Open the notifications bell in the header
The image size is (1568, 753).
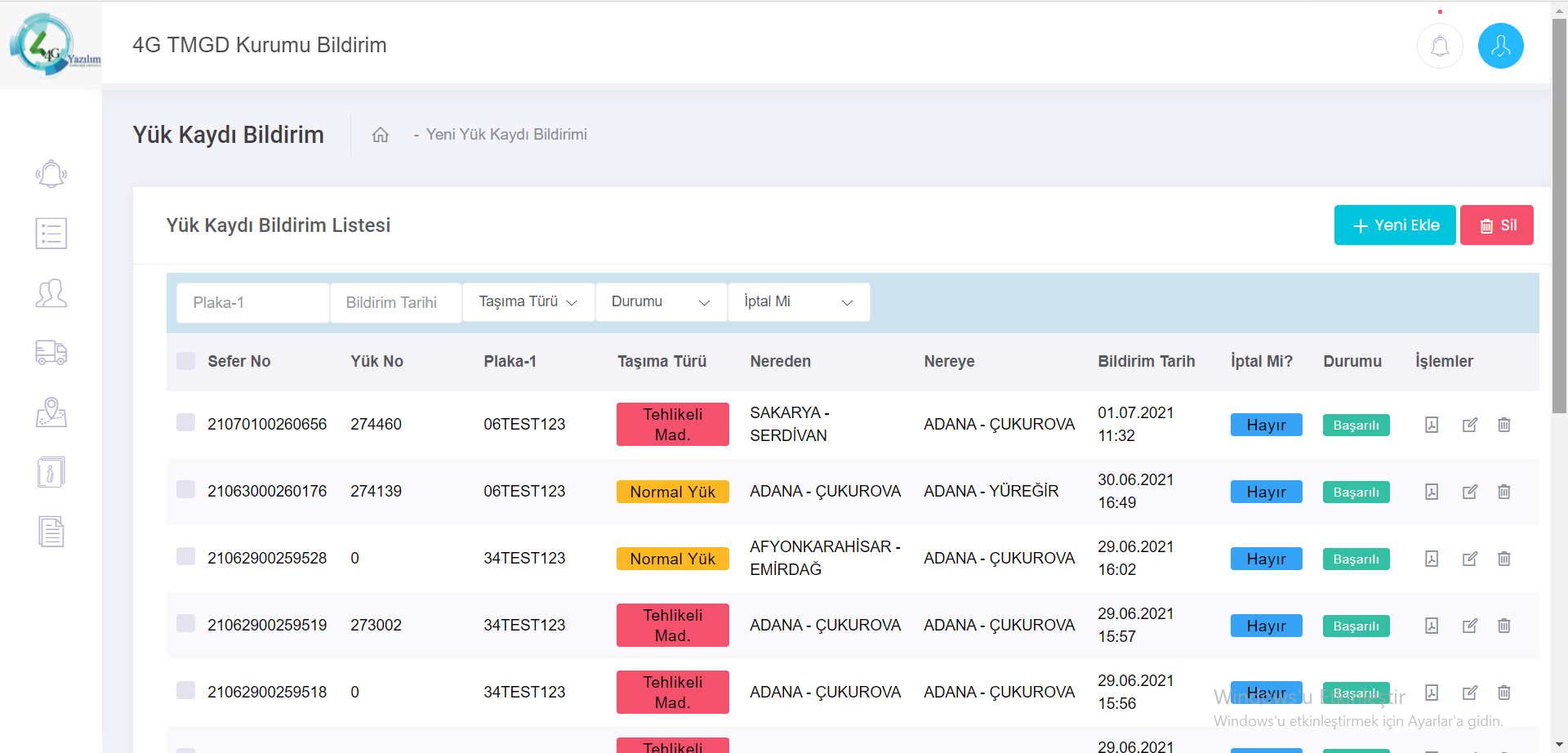tap(1440, 46)
